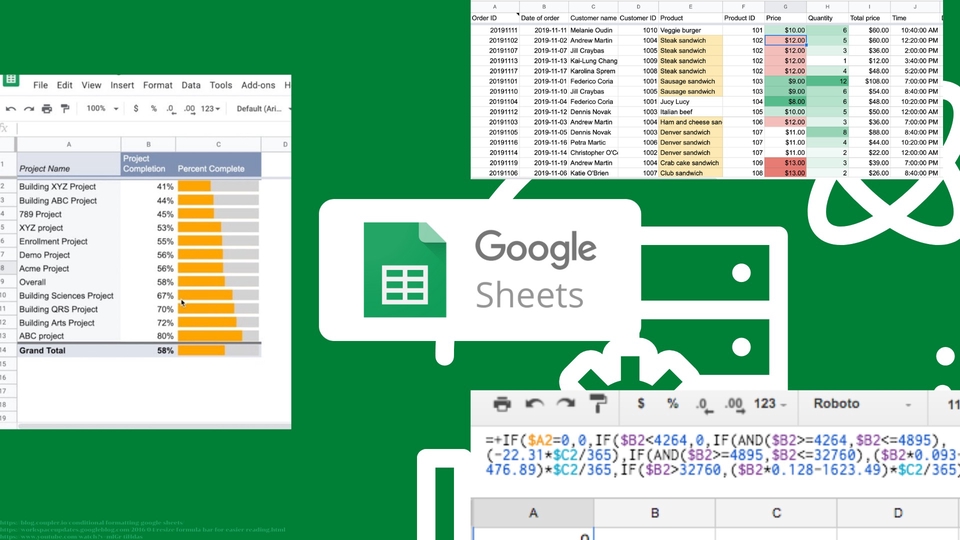Click the 'Percent Complete' header cell
The height and width of the screenshot is (540, 960).
click(x=218, y=164)
